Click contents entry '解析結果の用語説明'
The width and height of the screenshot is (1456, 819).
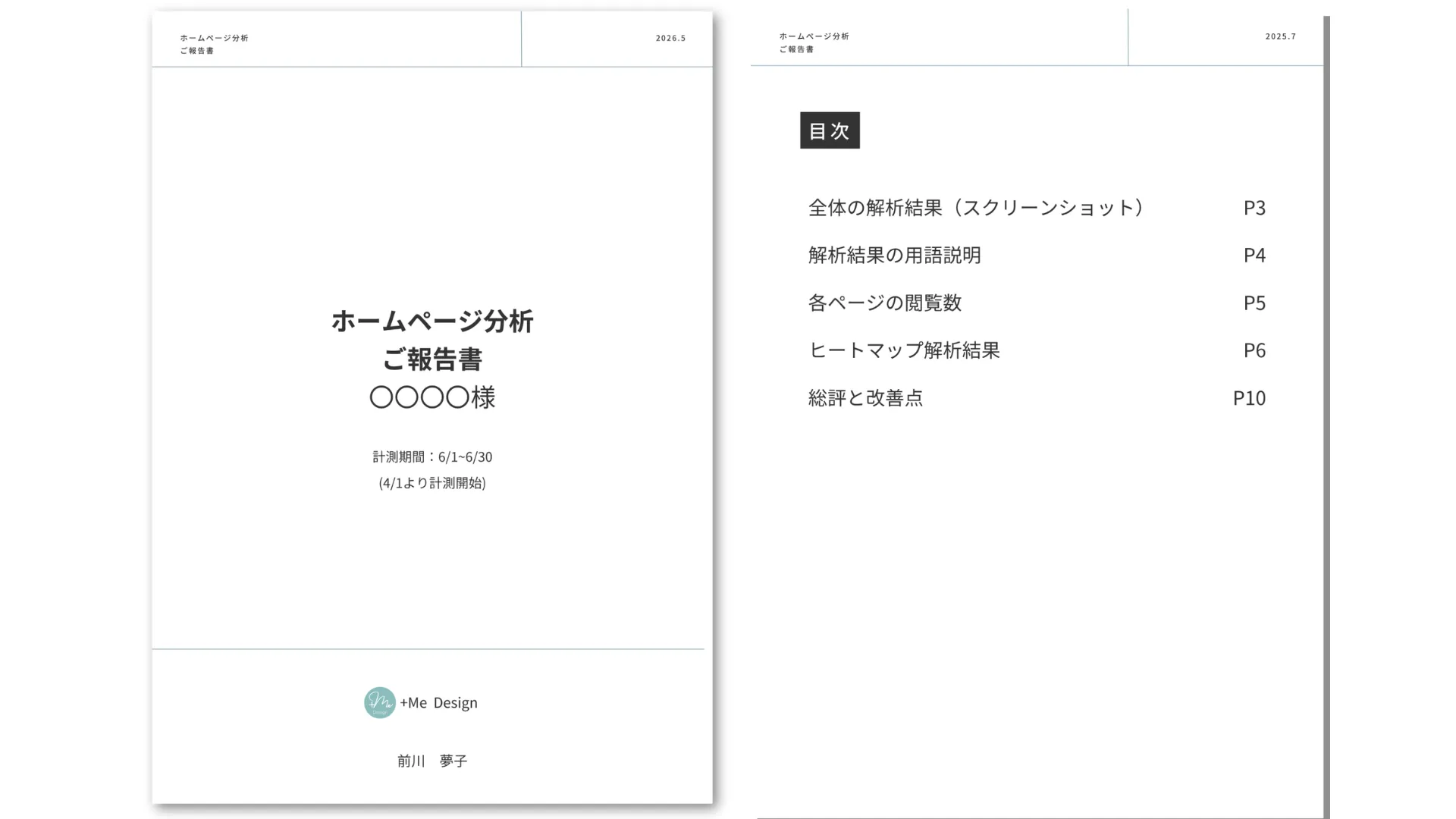895,255
